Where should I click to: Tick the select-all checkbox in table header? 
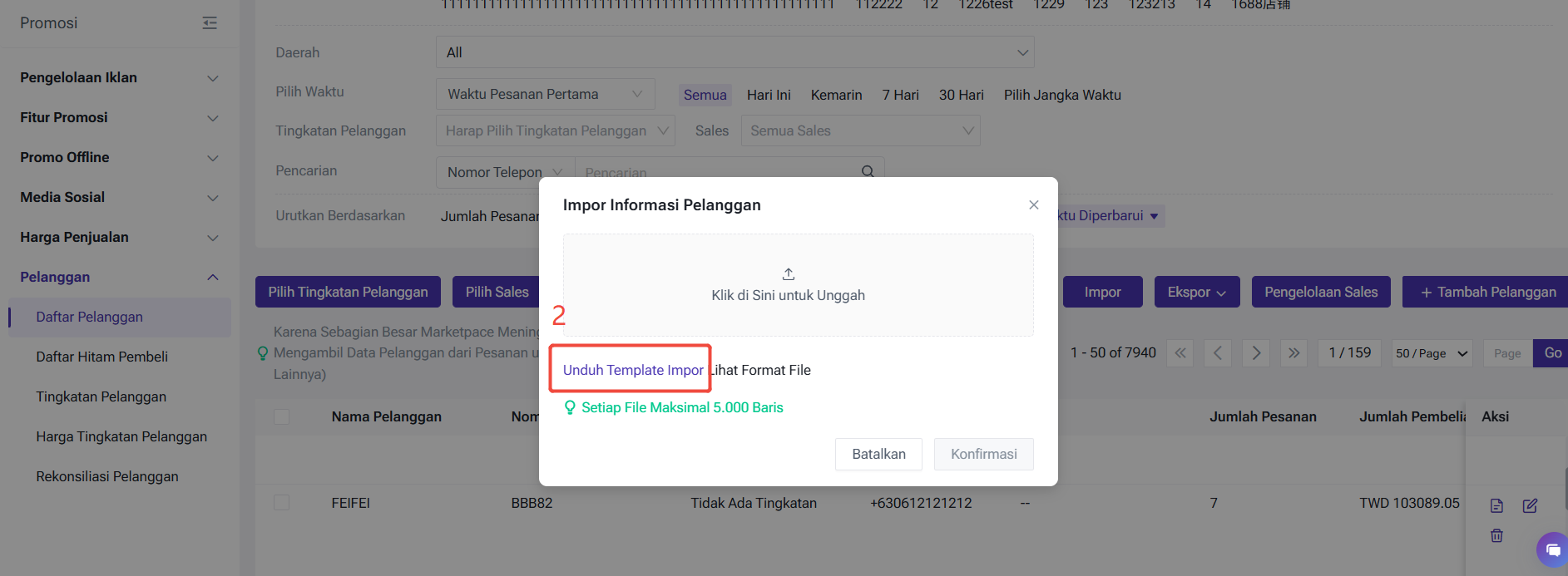click(282, 416)
